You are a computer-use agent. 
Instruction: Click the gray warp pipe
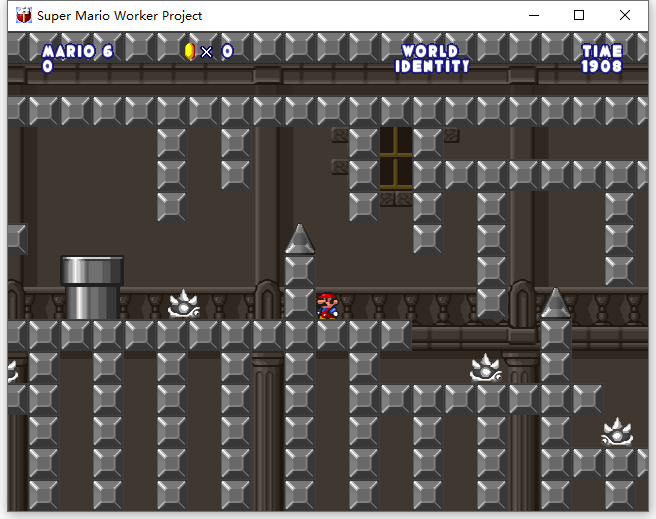click(92, 288)
